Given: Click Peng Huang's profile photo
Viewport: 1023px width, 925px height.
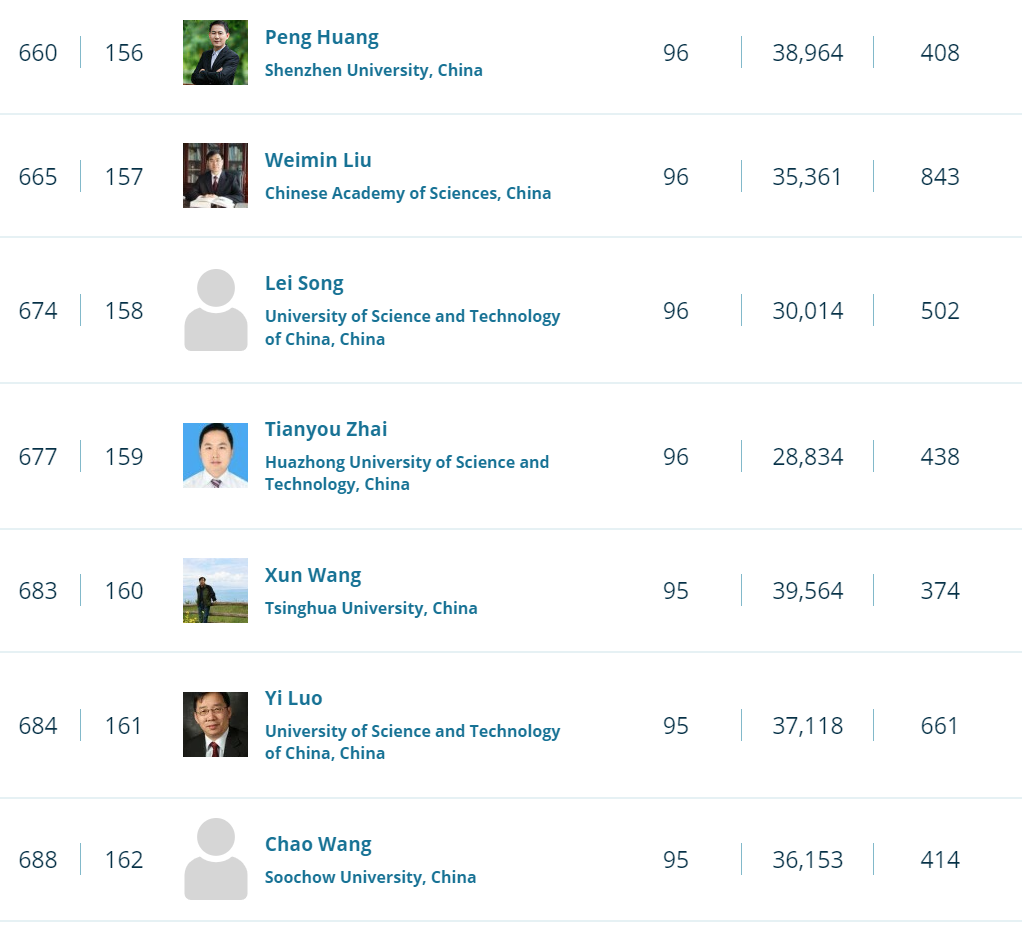Looking at the screenshot, I should pos(215,53).
